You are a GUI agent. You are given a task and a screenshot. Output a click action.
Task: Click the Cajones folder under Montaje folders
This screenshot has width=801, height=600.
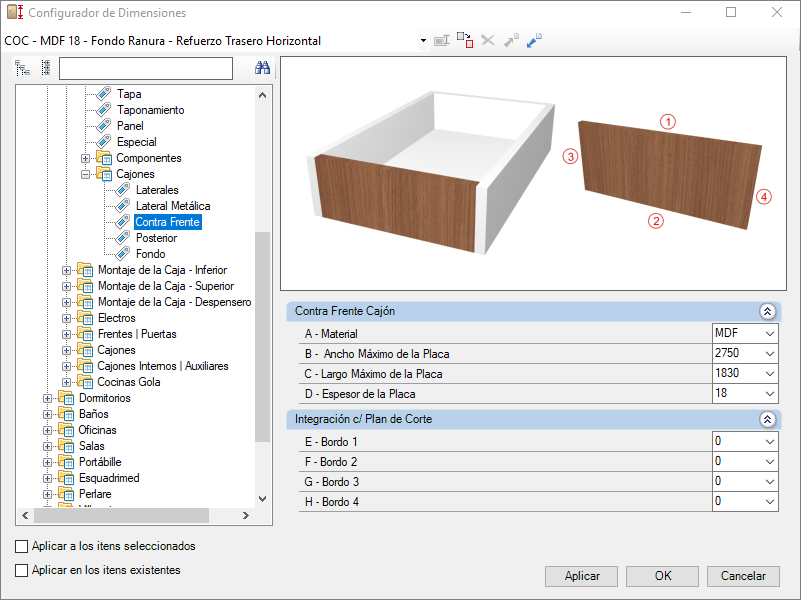tap(116, 350)
